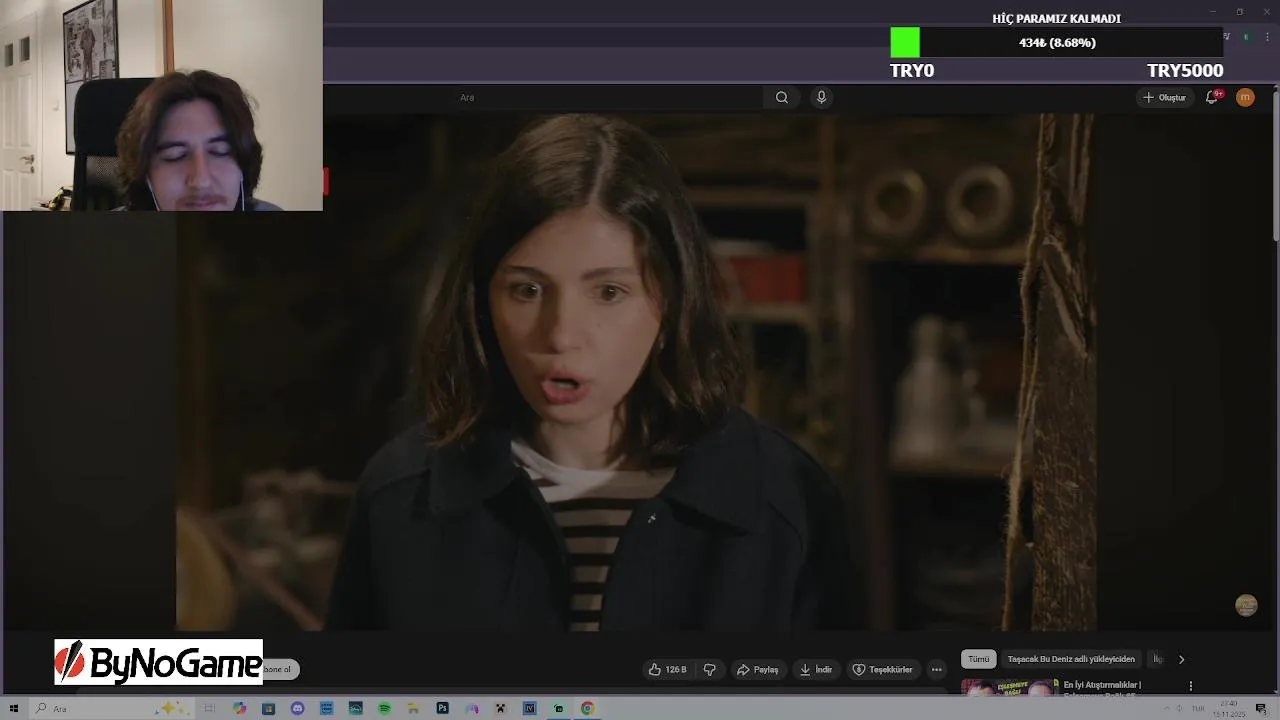Open the 'En İyi Atıştırmalıklar' video title
Image resolution: width=1280 pixels, height=720 pixels.
[x=1102, y=685]
